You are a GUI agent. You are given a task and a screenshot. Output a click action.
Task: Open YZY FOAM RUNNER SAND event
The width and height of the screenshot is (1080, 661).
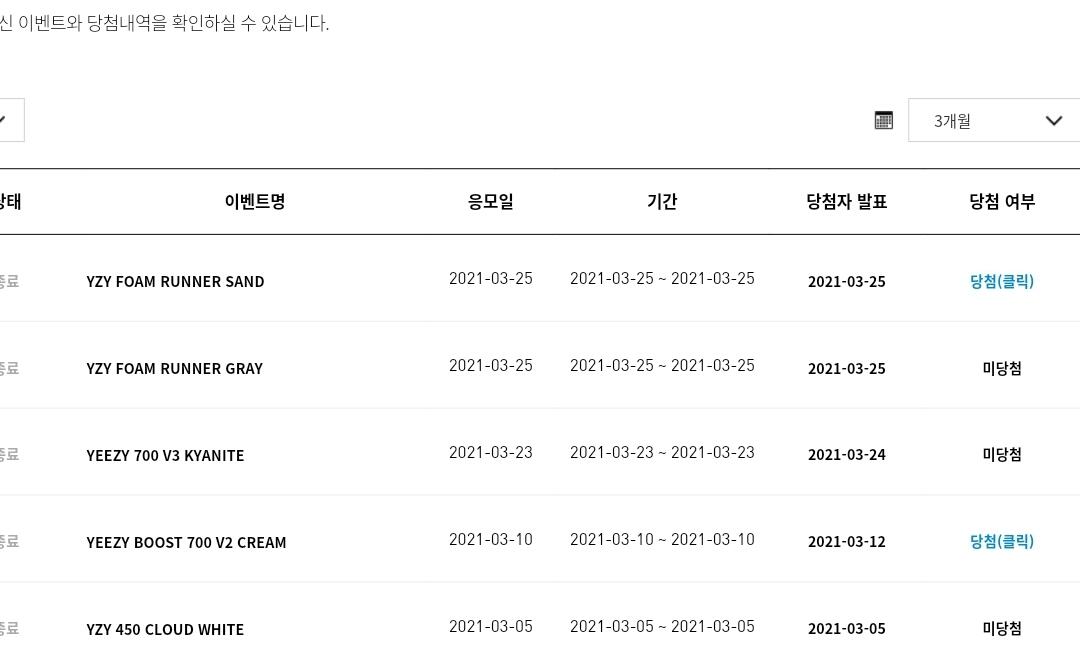click(175, 281)
